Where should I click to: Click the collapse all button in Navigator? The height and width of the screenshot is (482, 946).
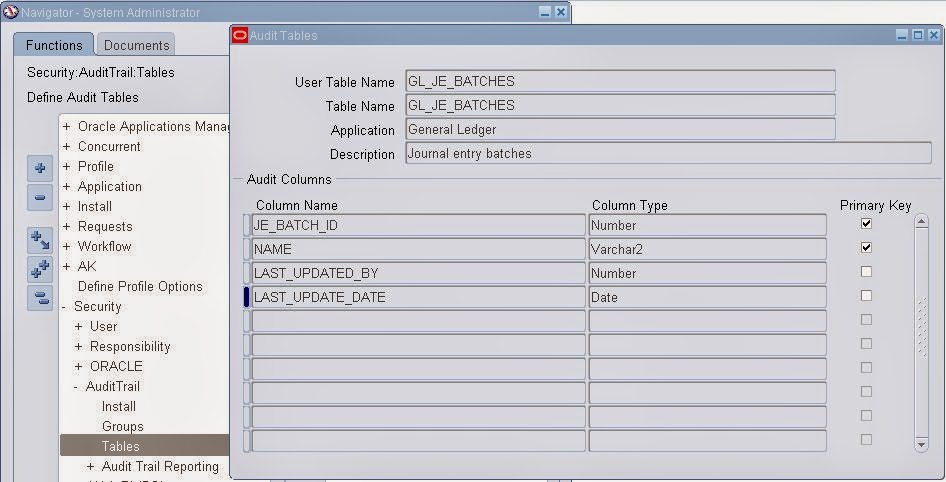click(x=40, y=298)
